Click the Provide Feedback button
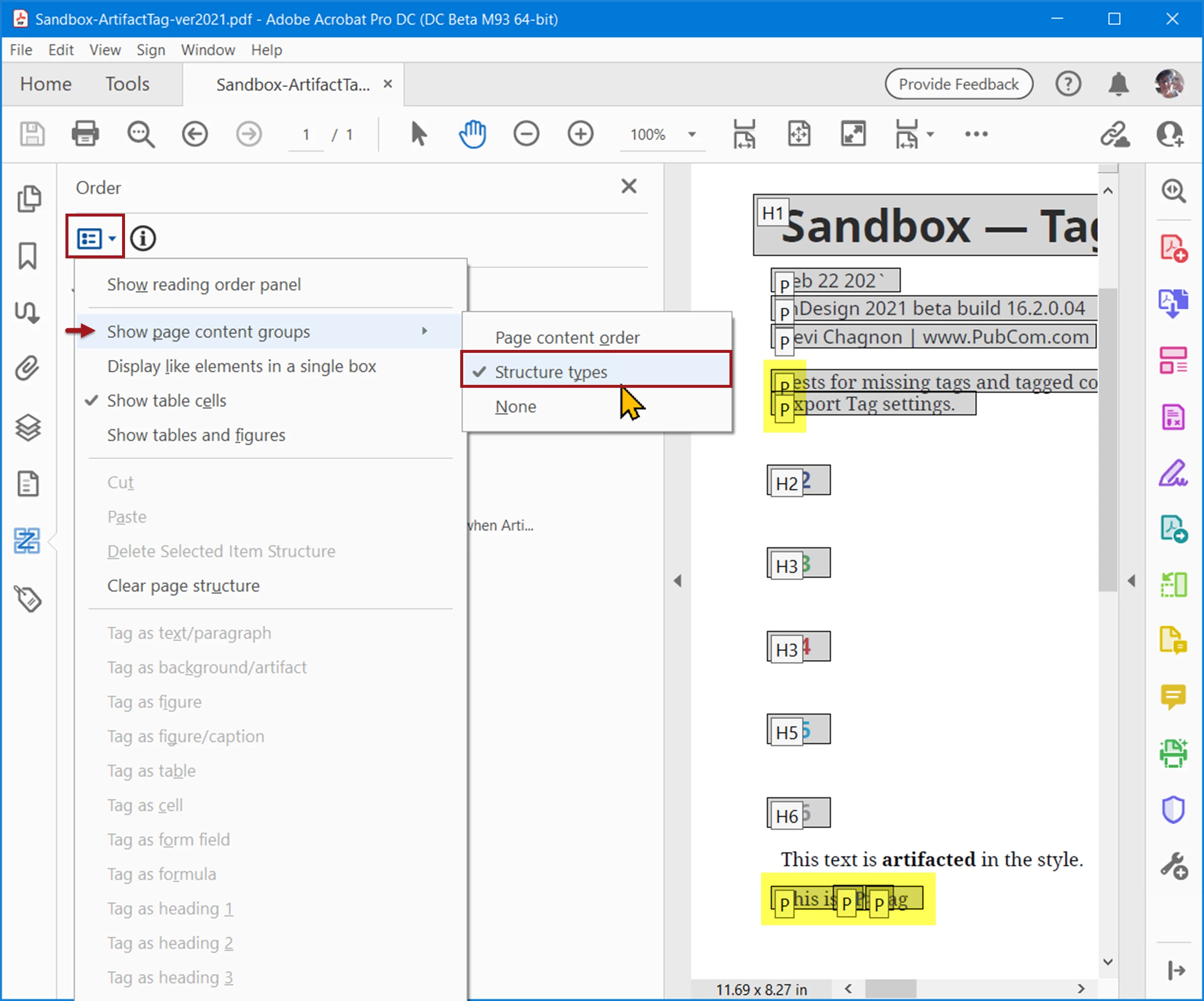Screen dimensions: 1204x1001 point(958,84)
